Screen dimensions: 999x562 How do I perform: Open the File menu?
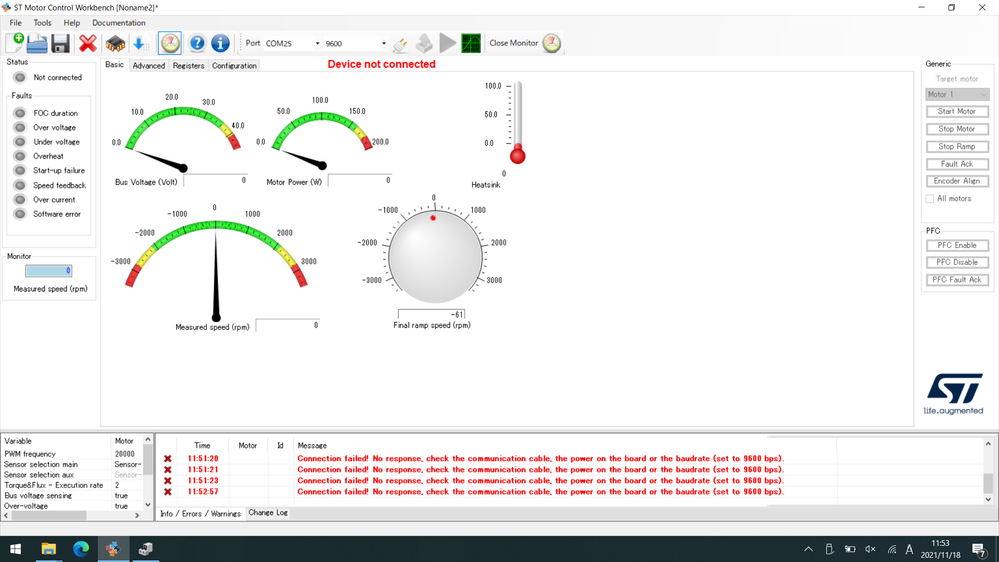point(15,23)
